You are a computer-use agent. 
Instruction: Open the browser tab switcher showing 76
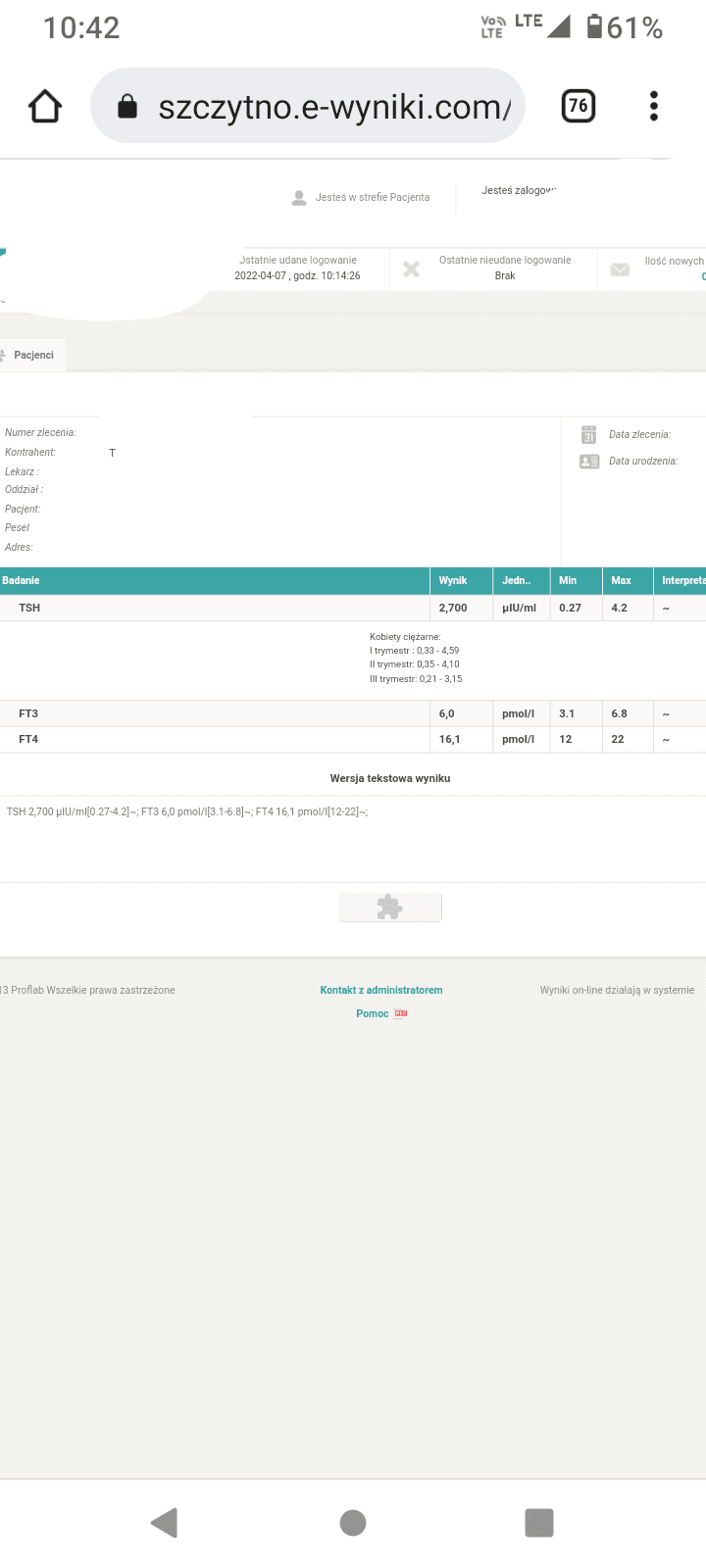tap(579, 106)
